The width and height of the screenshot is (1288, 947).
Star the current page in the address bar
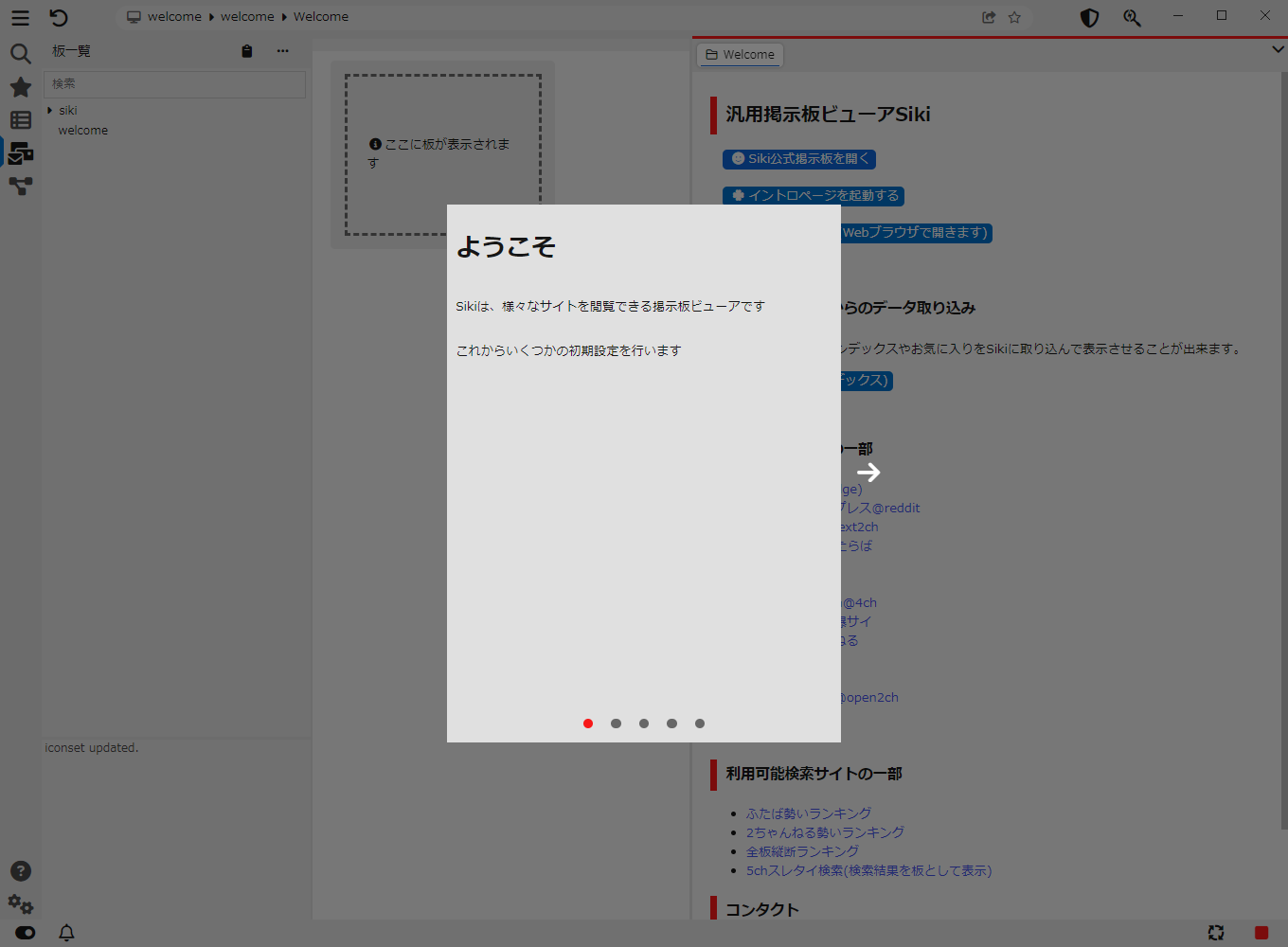pos(1014,16)
